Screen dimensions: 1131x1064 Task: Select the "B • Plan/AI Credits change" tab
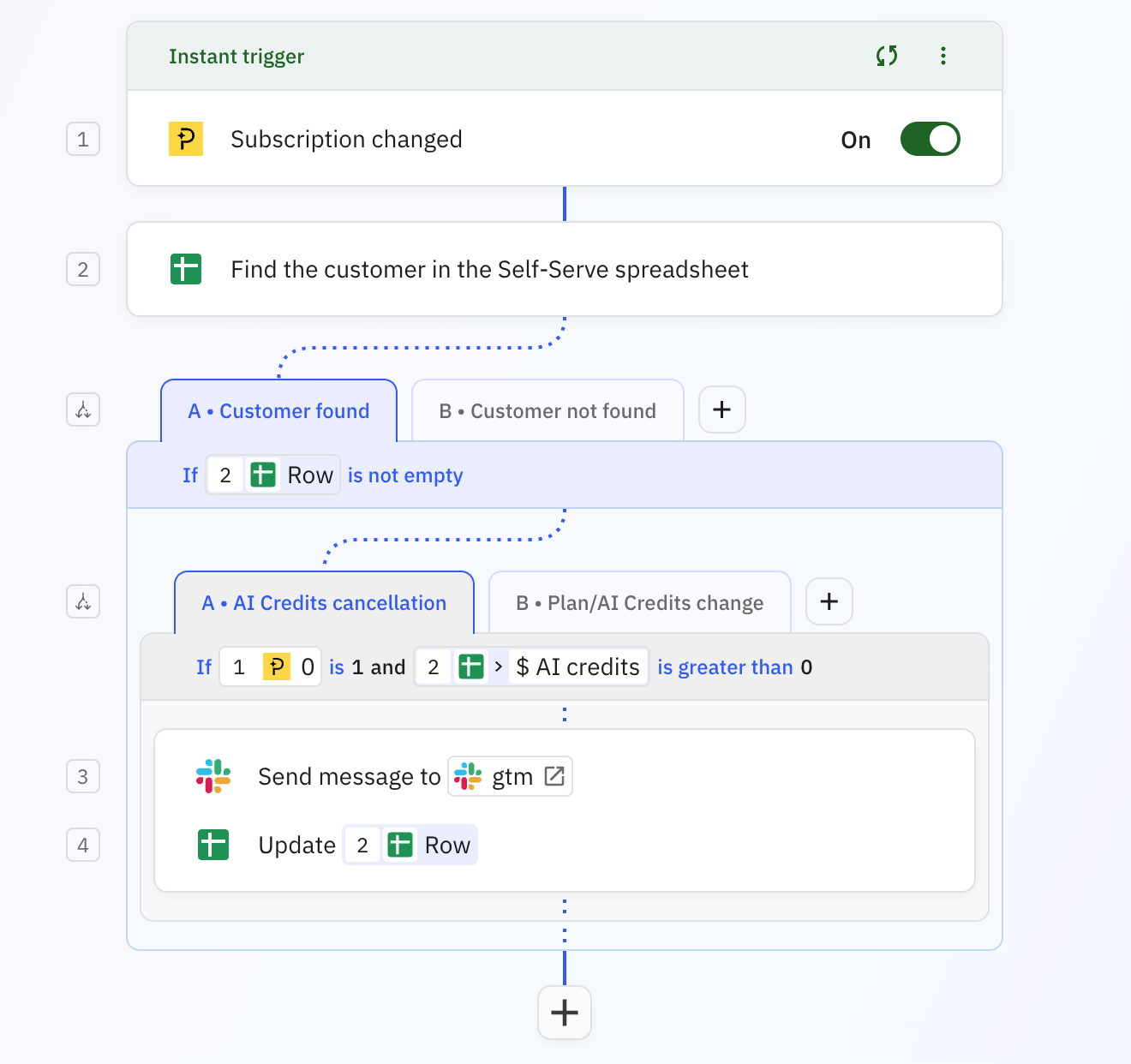click(x=639, y=602)
